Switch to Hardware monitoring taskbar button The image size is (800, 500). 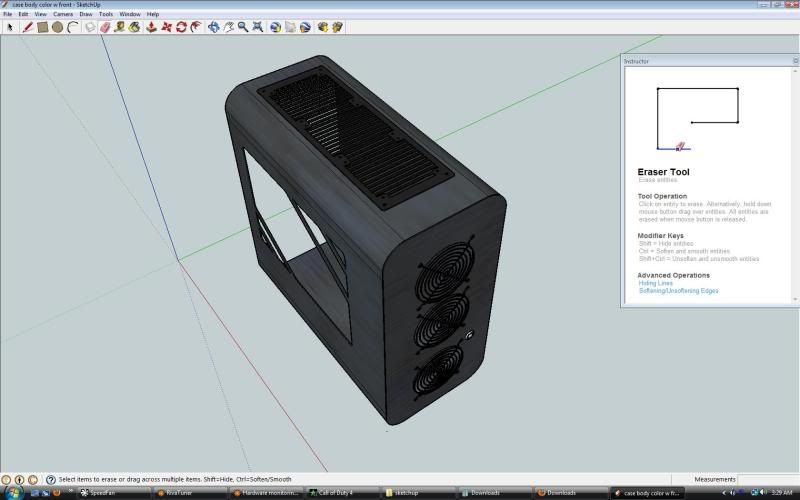(x=265, y=493)
